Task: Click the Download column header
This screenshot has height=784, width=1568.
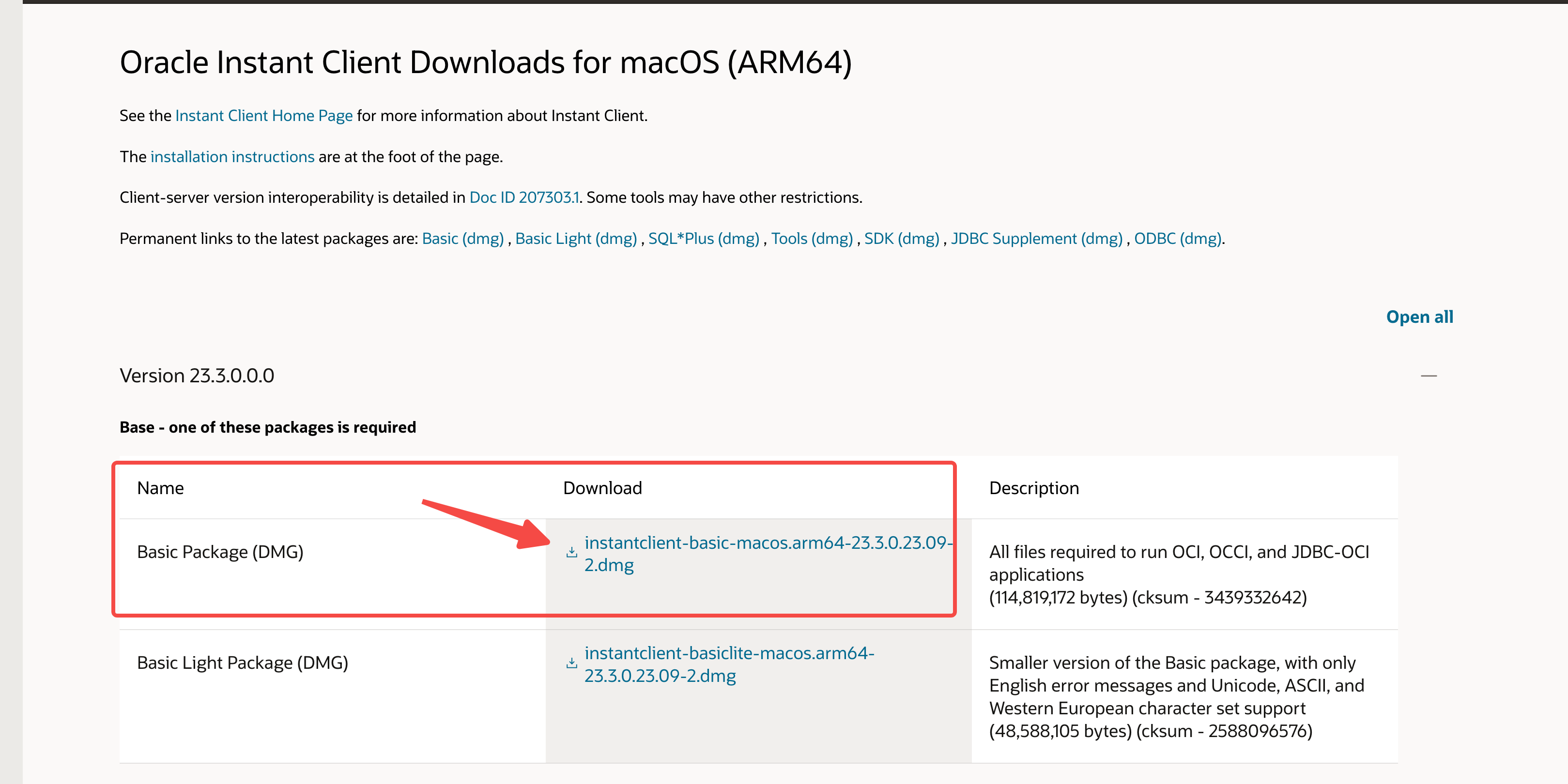Action: (x=602, y=488)
